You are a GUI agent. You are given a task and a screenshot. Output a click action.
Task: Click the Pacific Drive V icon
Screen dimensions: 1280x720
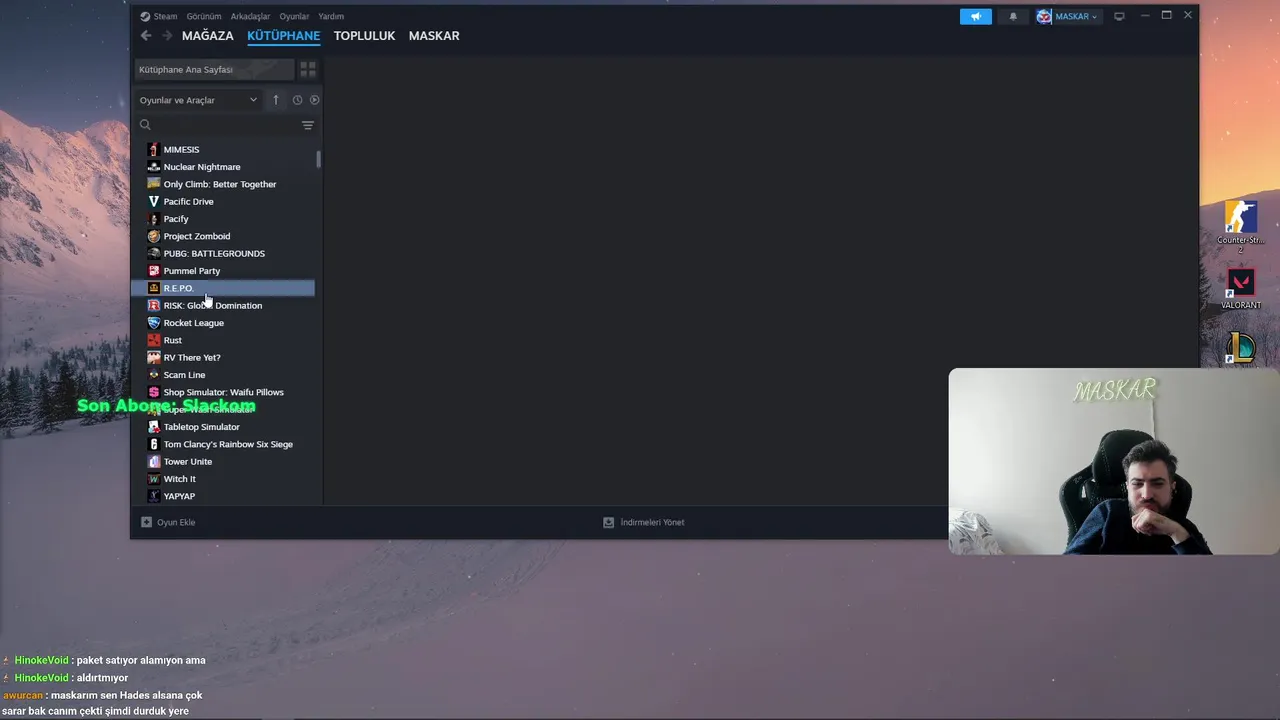coord(153,202)
